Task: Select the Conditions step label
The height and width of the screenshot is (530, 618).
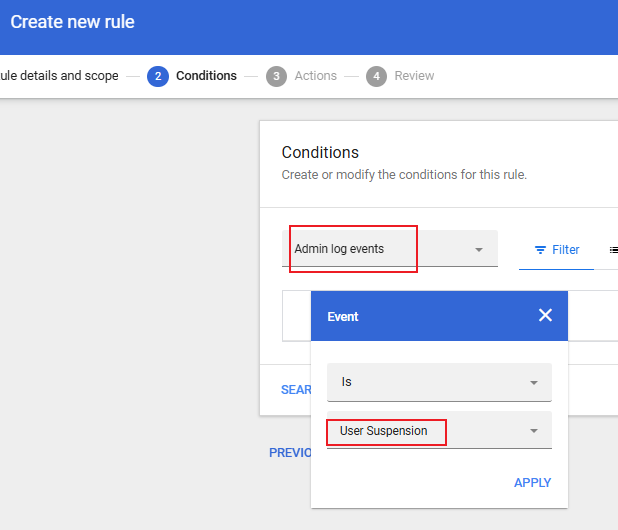Action: (x=206, y=76)
